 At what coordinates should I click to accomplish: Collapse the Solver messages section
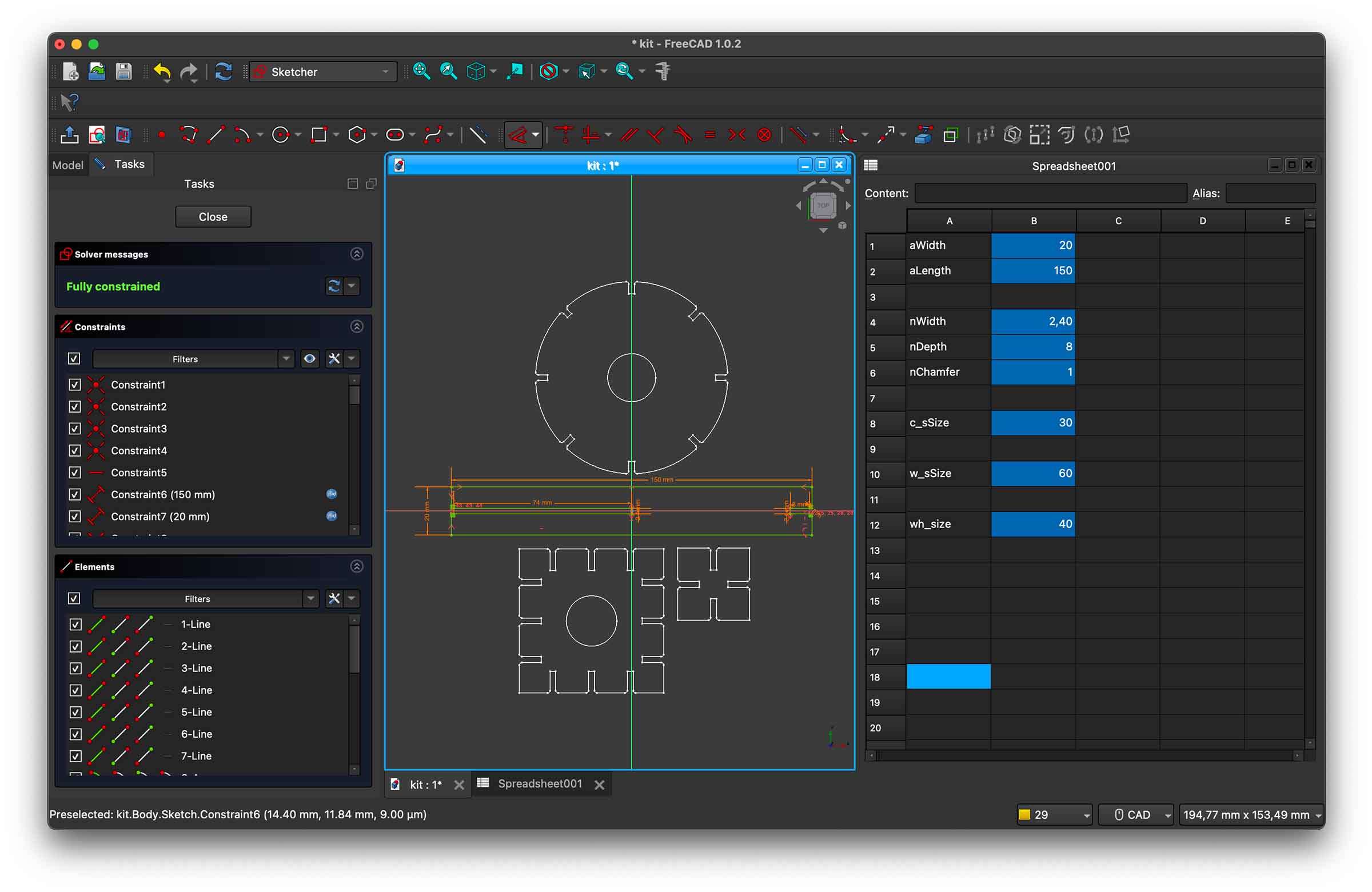point(357,254)
